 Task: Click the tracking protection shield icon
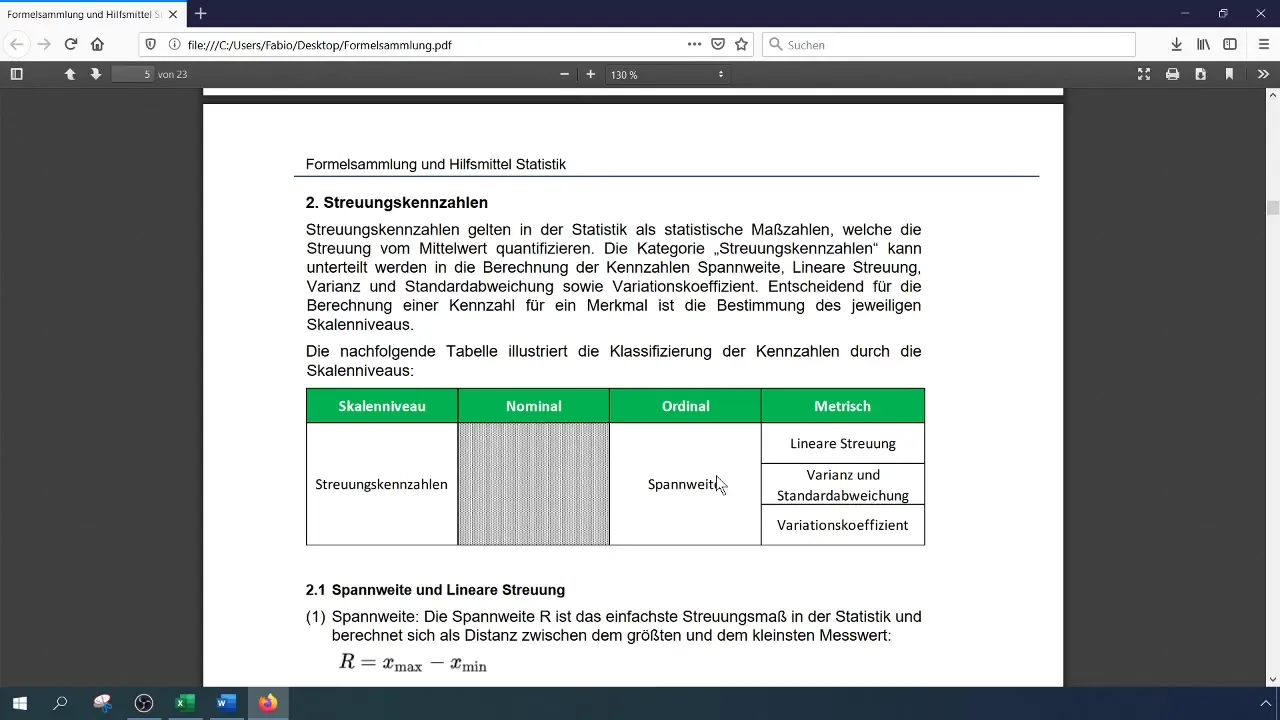[x=151, y=44]
